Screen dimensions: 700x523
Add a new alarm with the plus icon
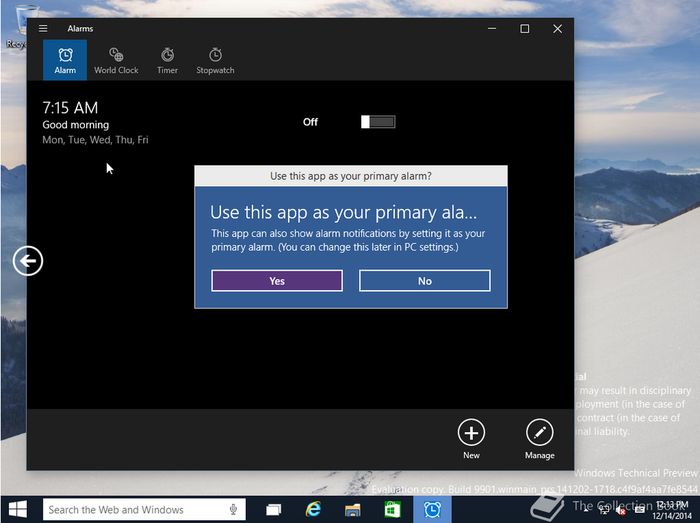pos(471,433)
